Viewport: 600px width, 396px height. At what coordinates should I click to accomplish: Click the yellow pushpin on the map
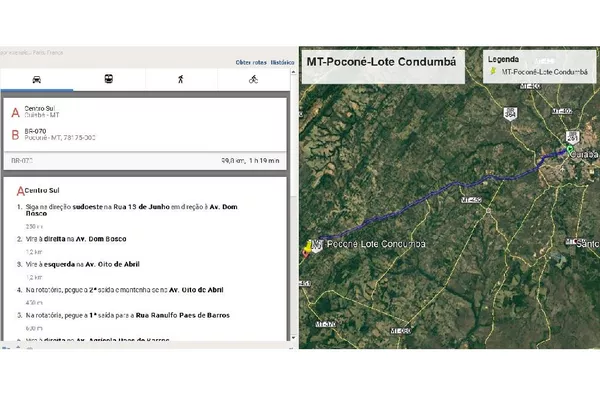point(308,246)
